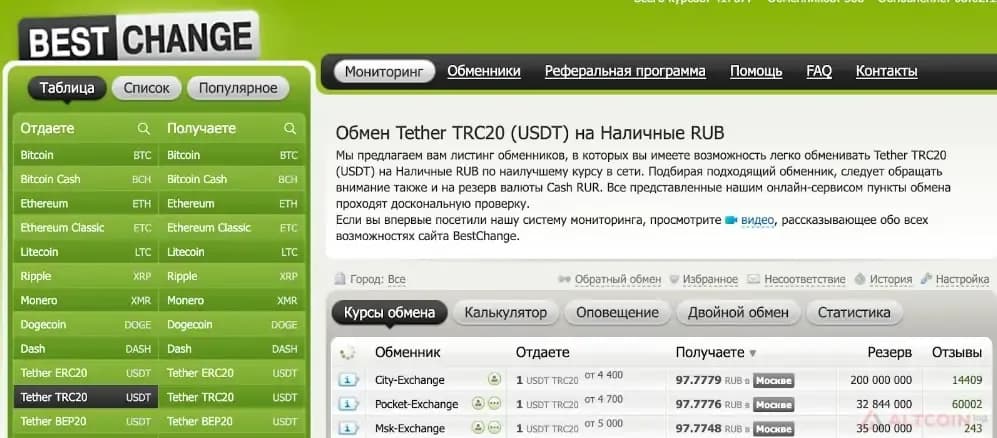Click the info icon for Pocket-Exchange

348,404
